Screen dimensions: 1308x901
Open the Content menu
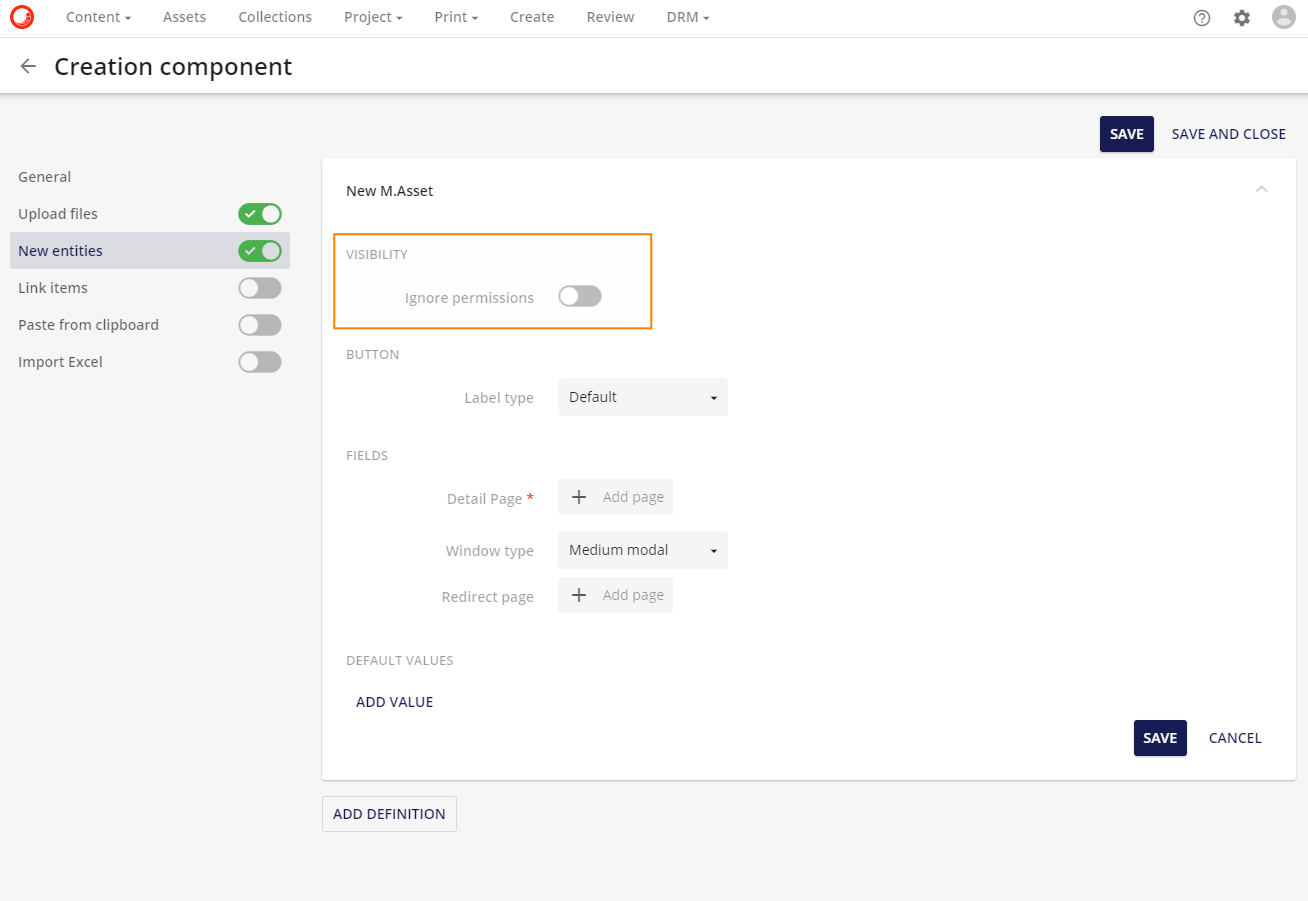click(98, 17)
